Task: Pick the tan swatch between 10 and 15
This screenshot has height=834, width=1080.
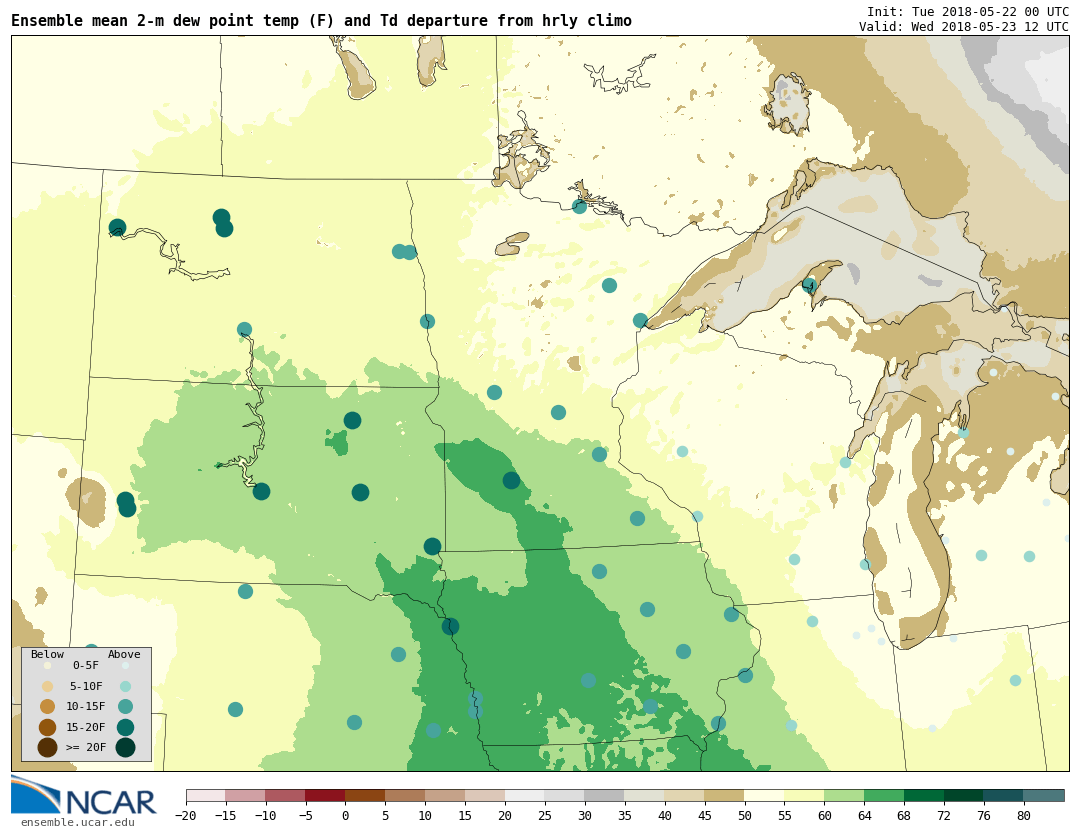Action: click(446, 796)
